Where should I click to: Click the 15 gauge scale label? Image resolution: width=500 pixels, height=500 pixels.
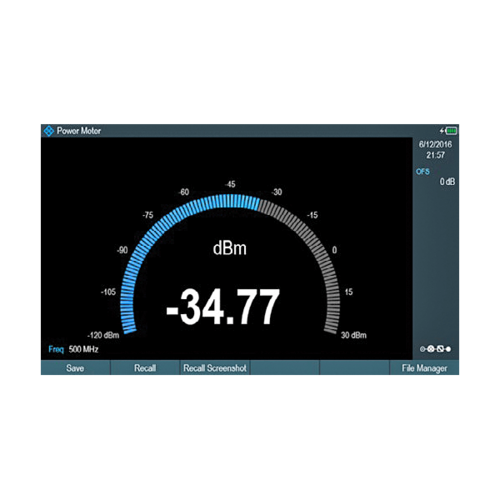tap(349, 292)
